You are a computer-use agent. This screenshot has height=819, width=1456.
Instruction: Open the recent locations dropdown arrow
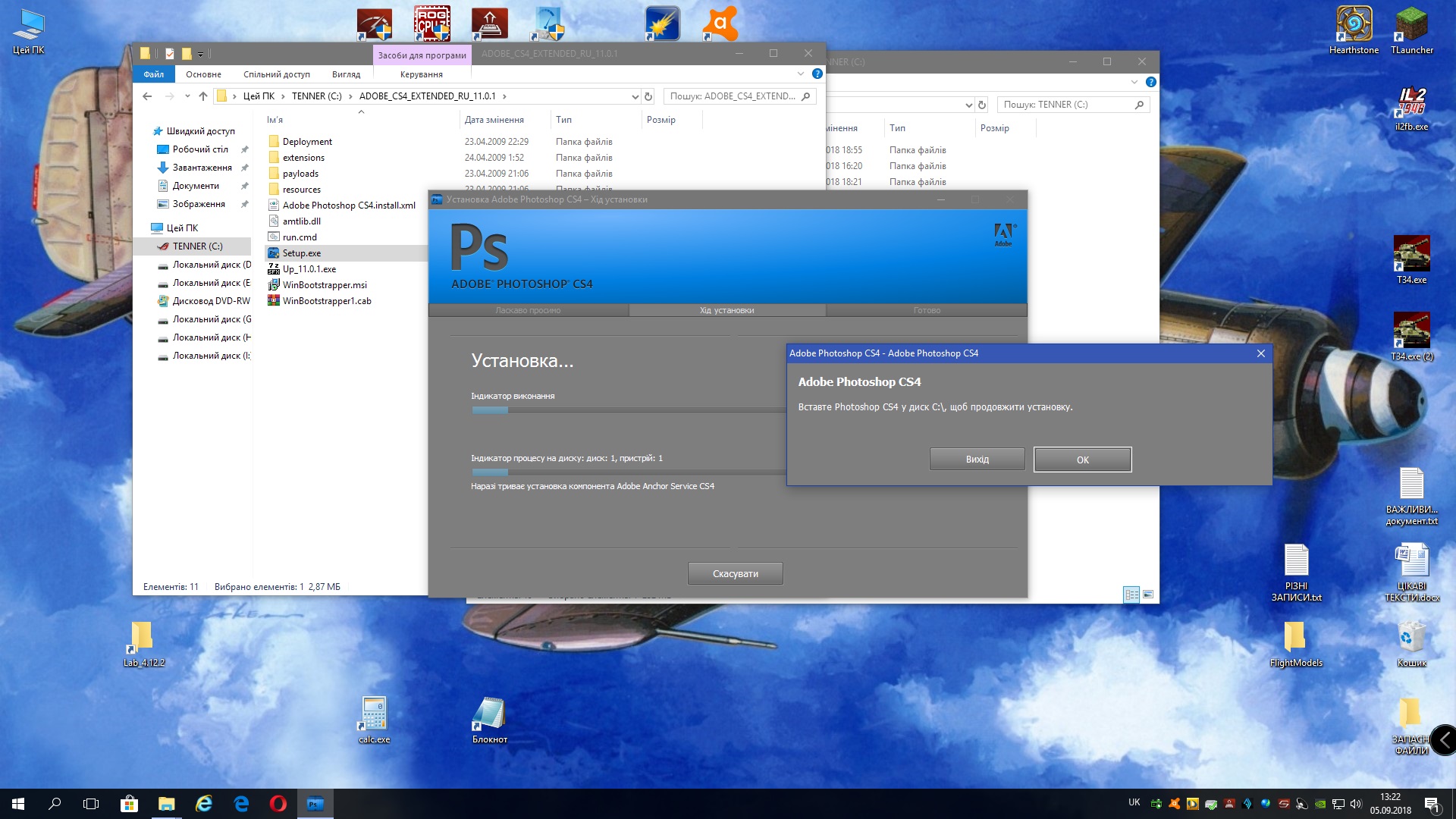point(187,96)
